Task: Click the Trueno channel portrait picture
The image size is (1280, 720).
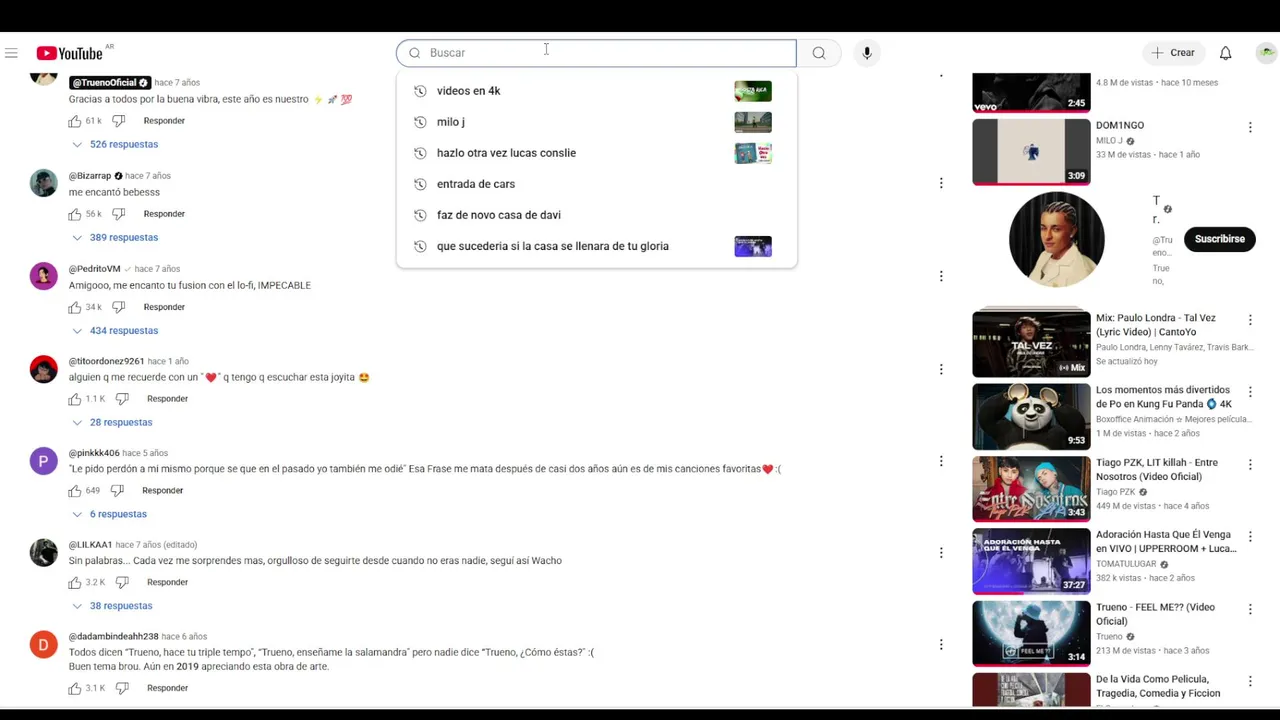Action: coord(1056,240)
